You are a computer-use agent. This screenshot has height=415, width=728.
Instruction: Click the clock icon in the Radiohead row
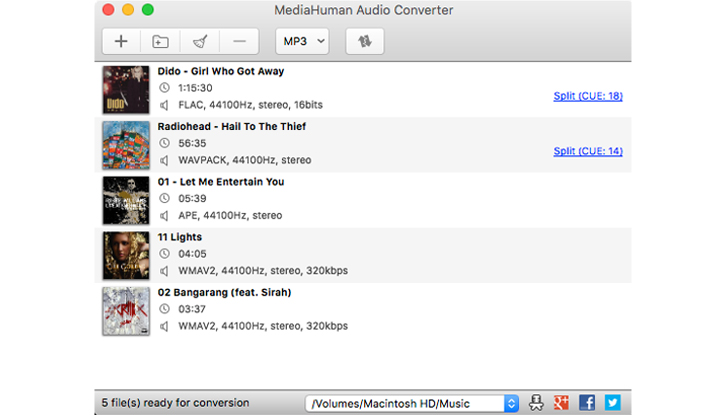(164, 143)
